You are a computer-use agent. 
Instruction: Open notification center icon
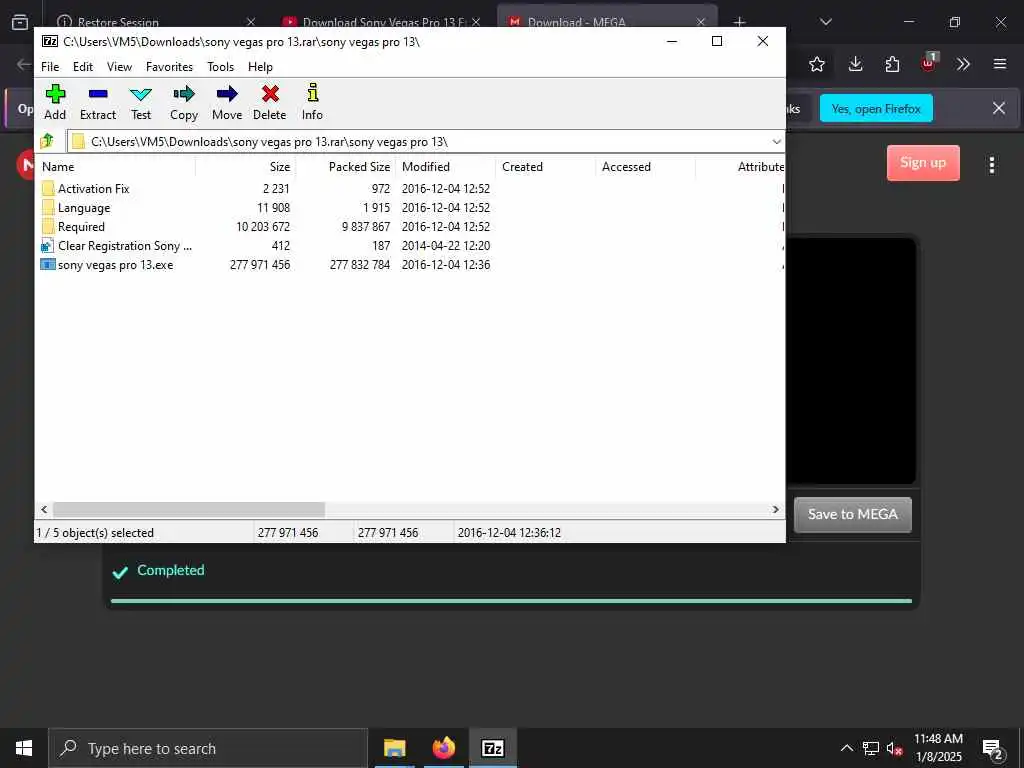(992, 749)
